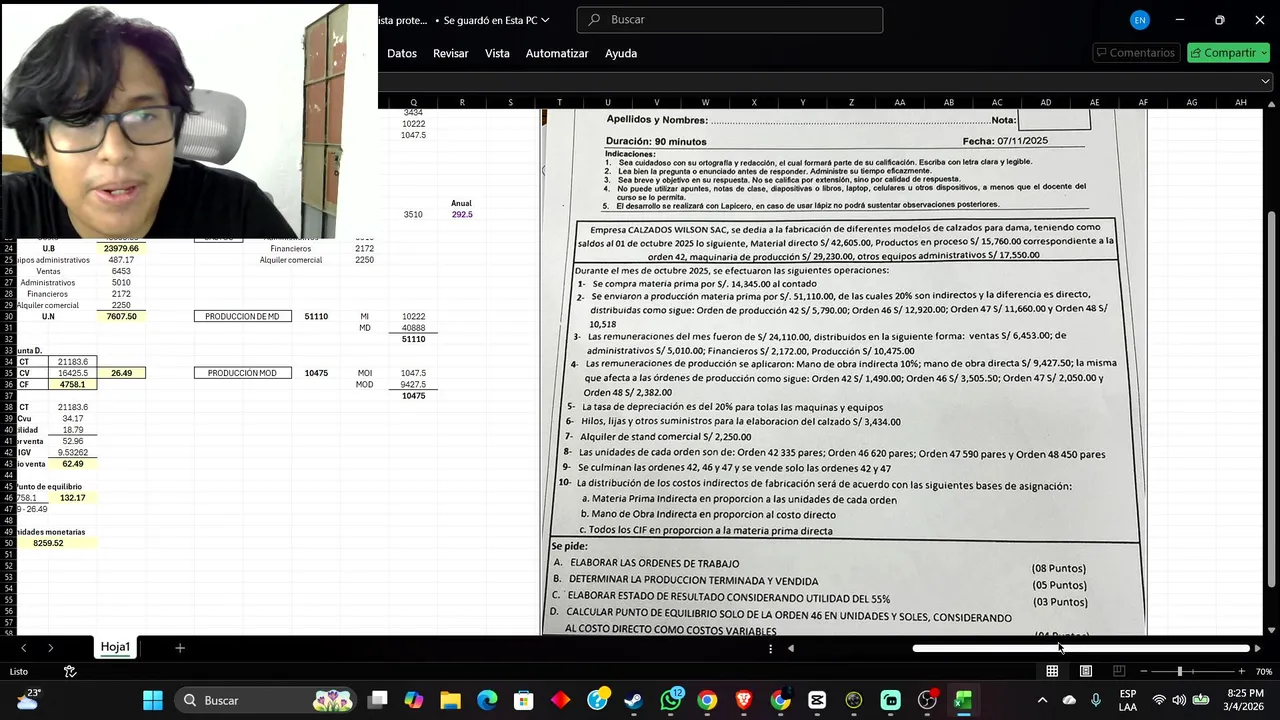Open File Explorer from the taskbar
This screenshot has height=720, width=1280.
tap(450, 700)
